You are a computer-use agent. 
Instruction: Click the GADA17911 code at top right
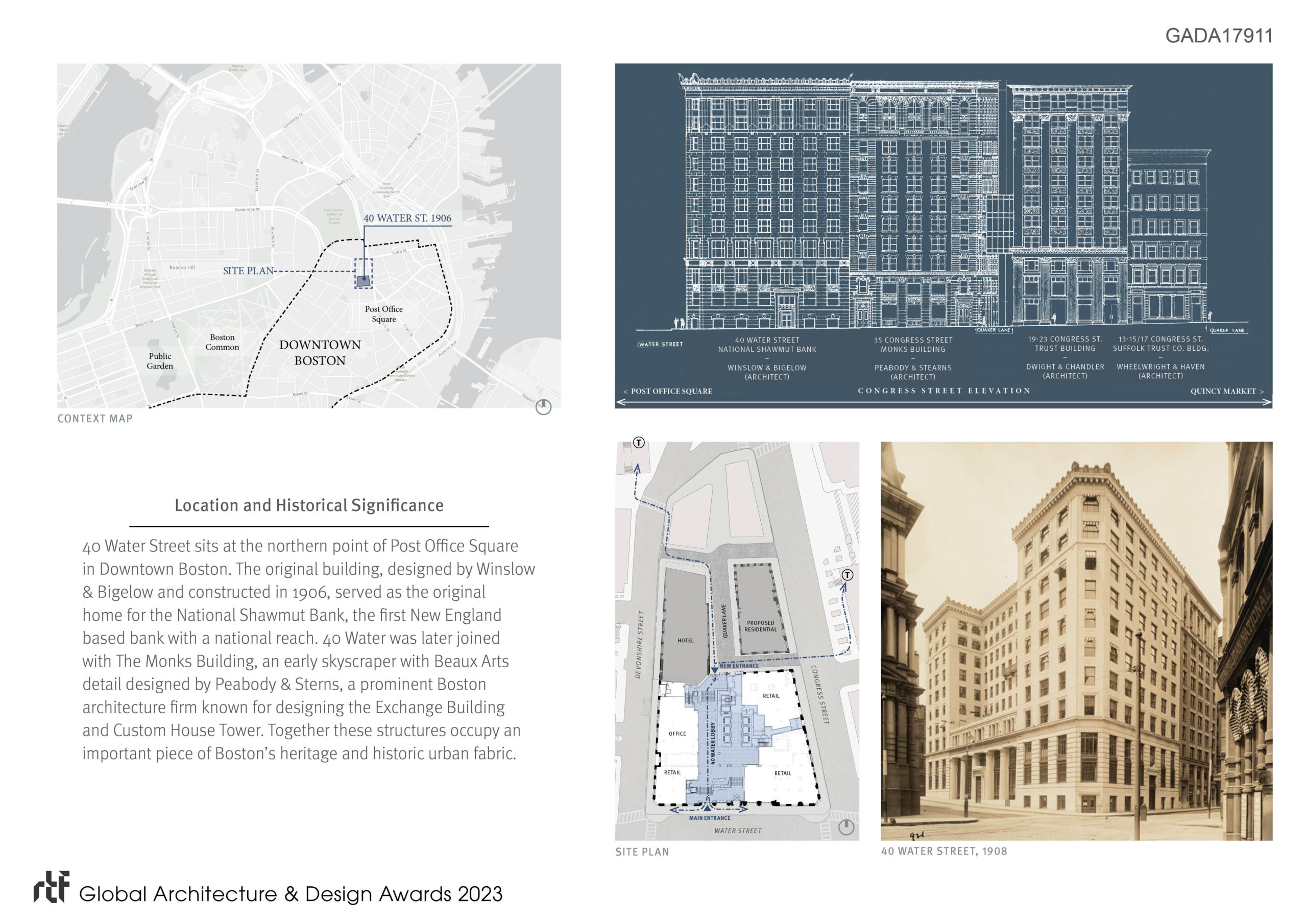1218,36
